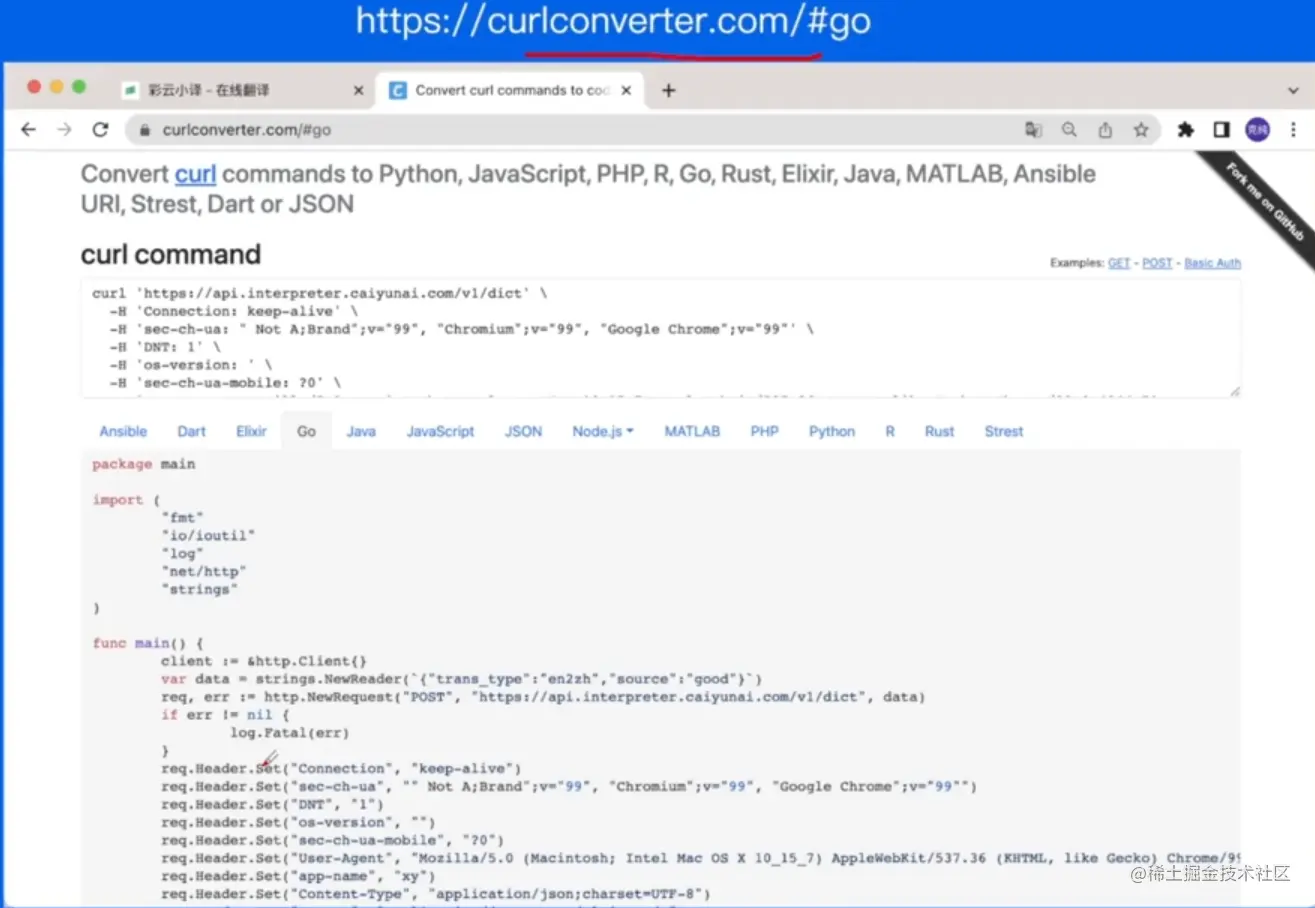This screenshot has height=908, width=1315.
Task: Select the Go language tab
Action: pos(306,431)
